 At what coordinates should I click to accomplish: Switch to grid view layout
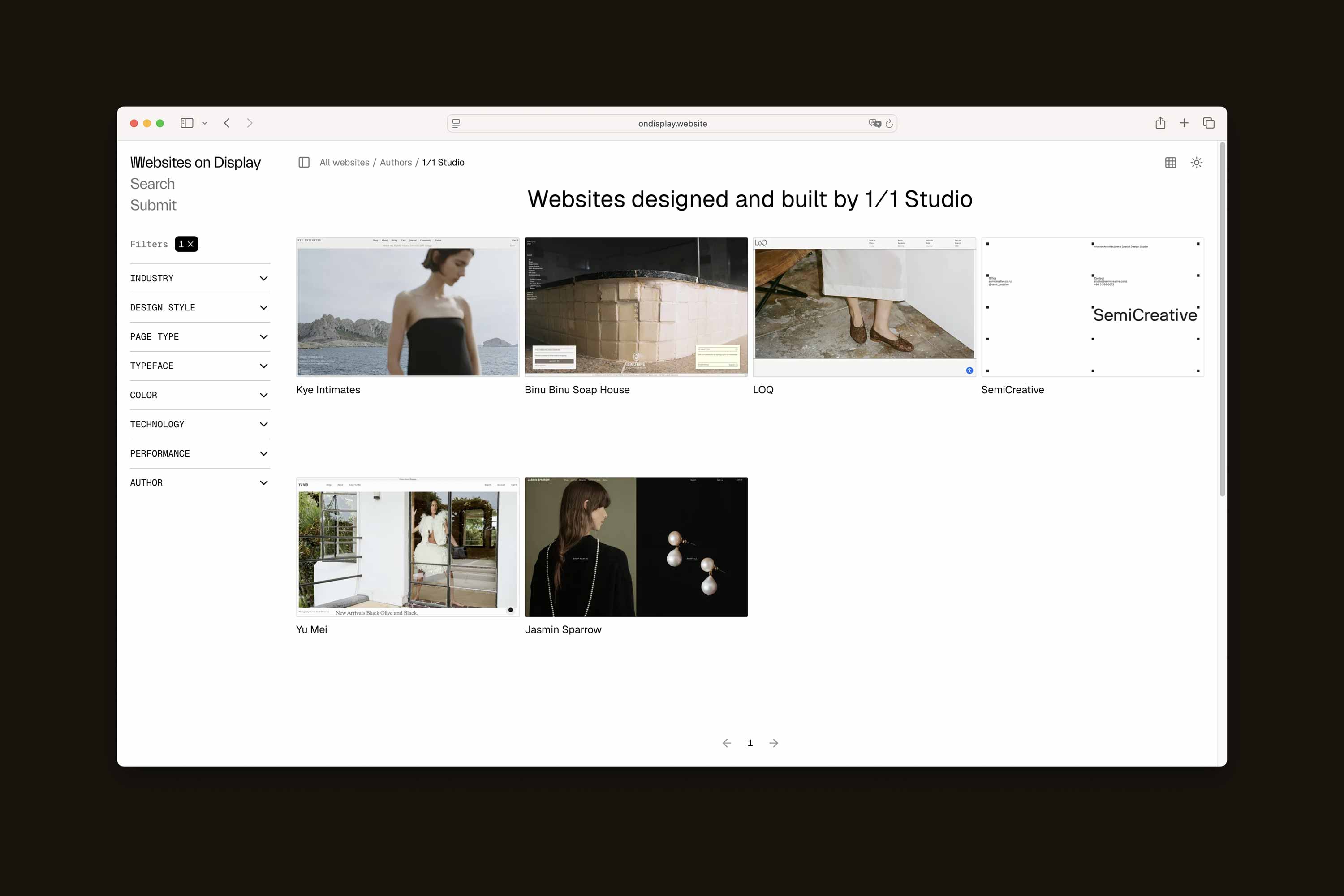pos(1170,162)
